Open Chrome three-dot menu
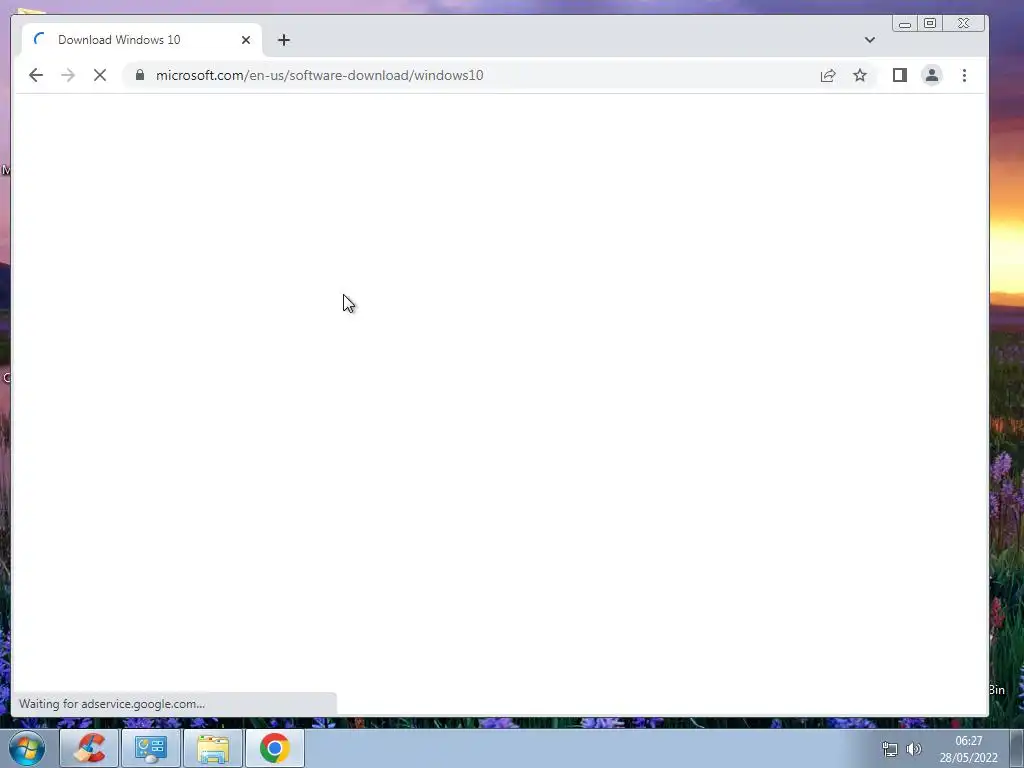This screenshot has width=1024, height=768. pos(964,75)
